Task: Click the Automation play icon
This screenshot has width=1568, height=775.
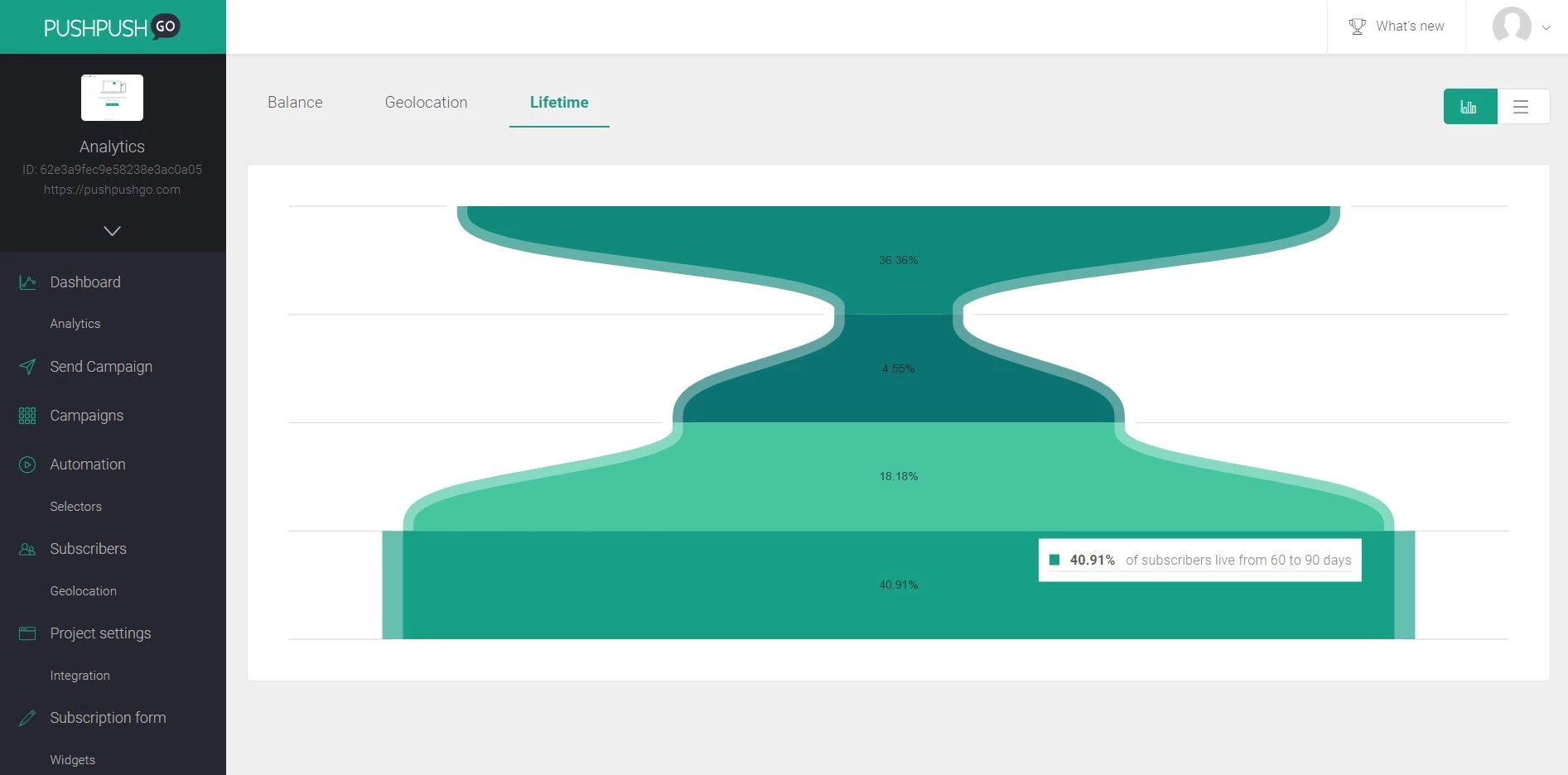Action: click(27, 465)
